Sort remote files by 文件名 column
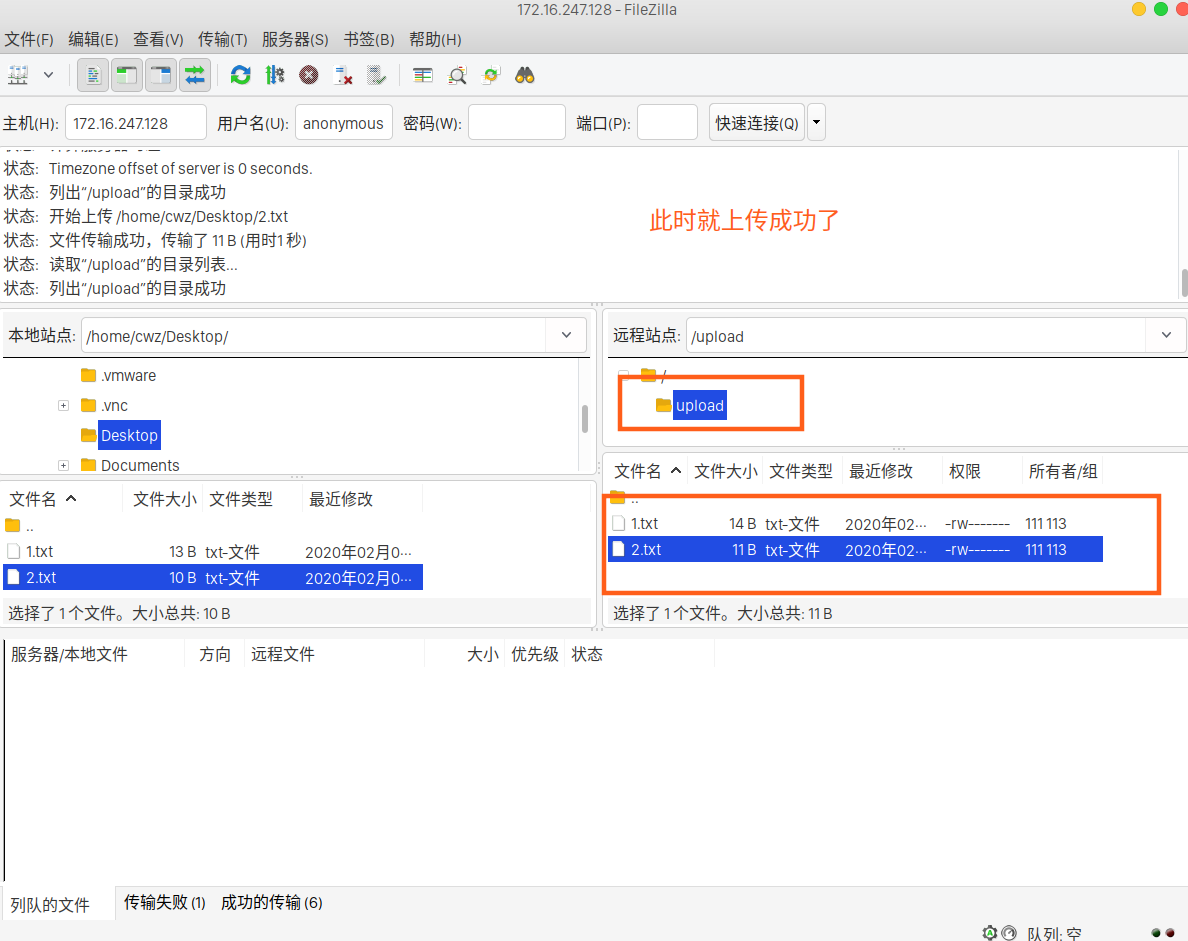Viewport: 1188px width, 941px height. (648, 471)
